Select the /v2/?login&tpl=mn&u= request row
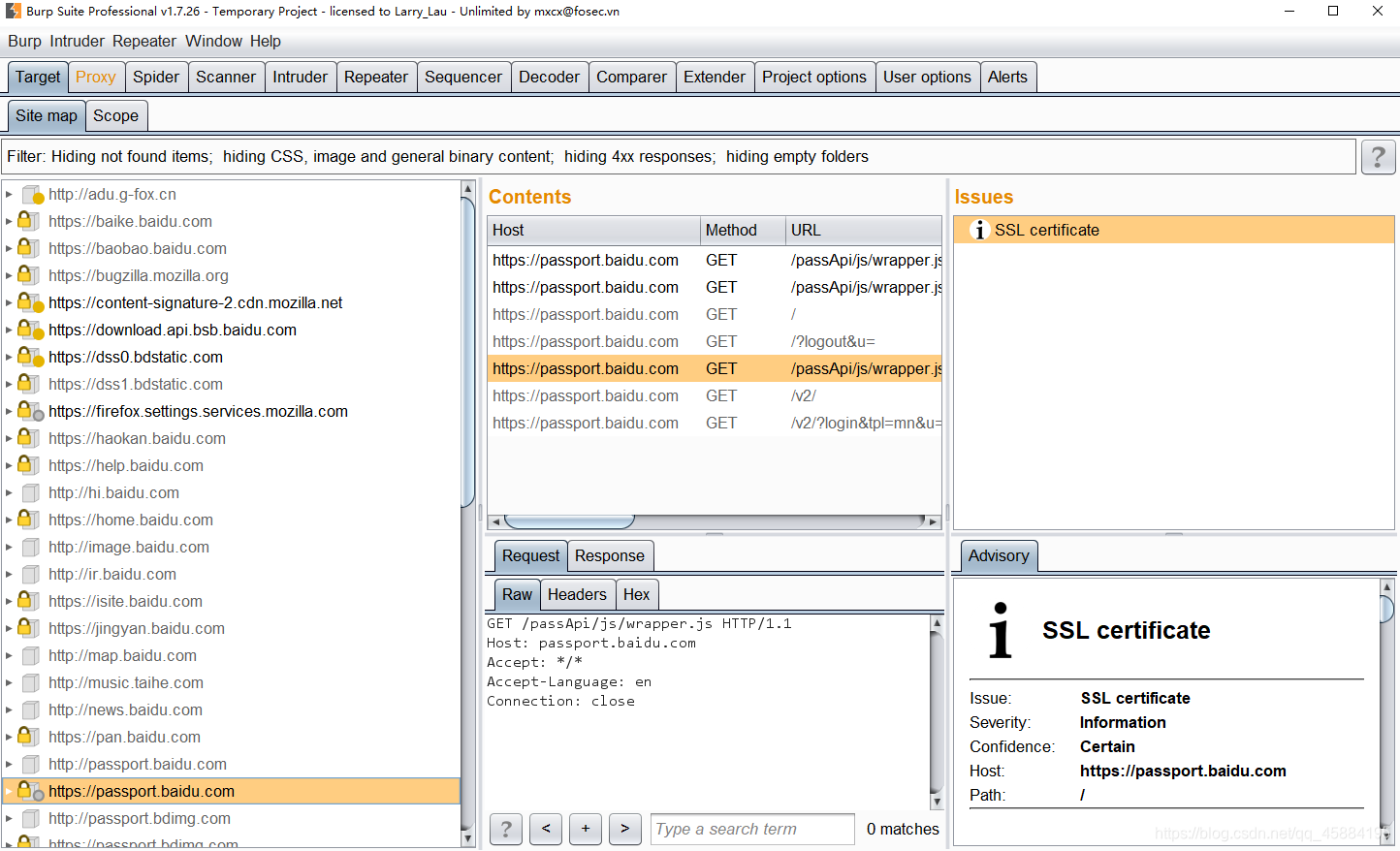 715,423
